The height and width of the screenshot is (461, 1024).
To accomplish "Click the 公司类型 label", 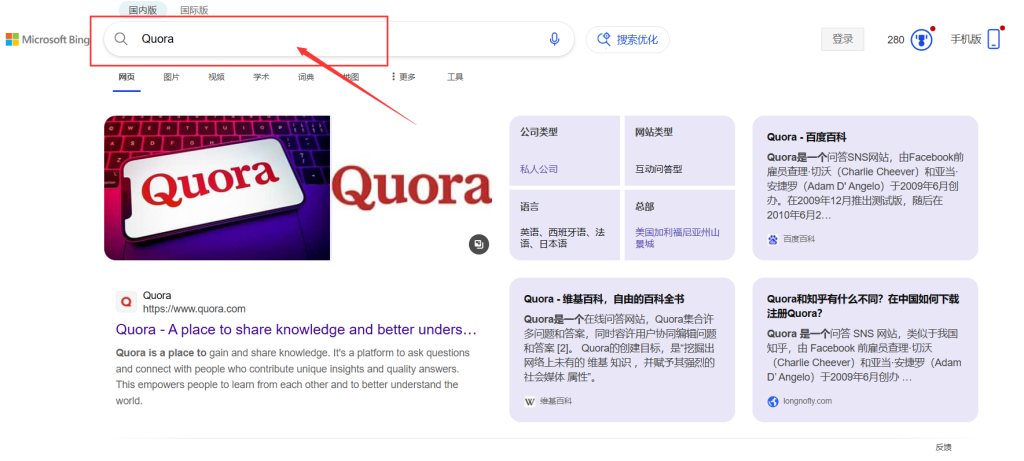I will (539, 132).
